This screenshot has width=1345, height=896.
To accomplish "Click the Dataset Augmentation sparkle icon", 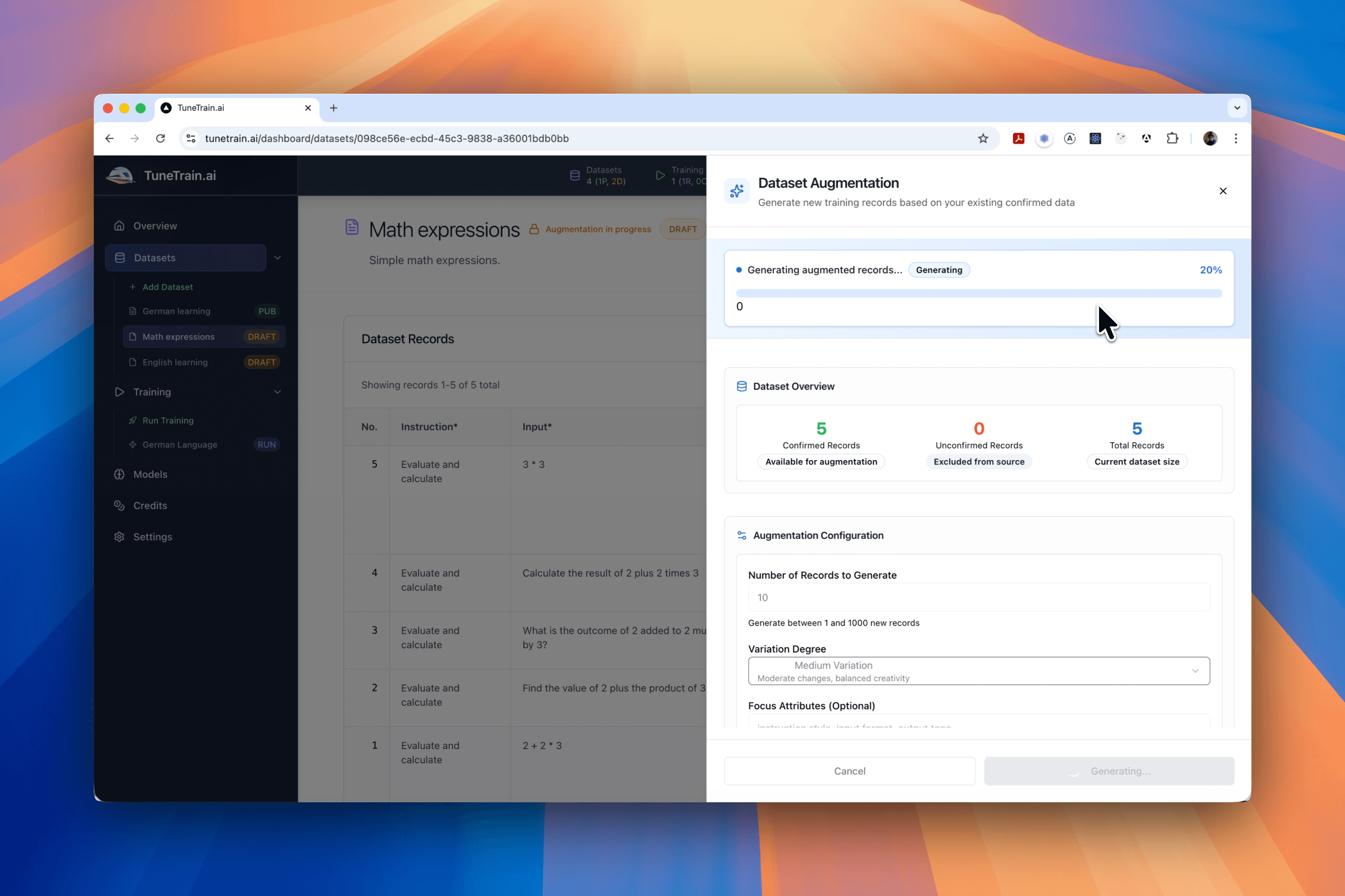I will tap(737, 191).
